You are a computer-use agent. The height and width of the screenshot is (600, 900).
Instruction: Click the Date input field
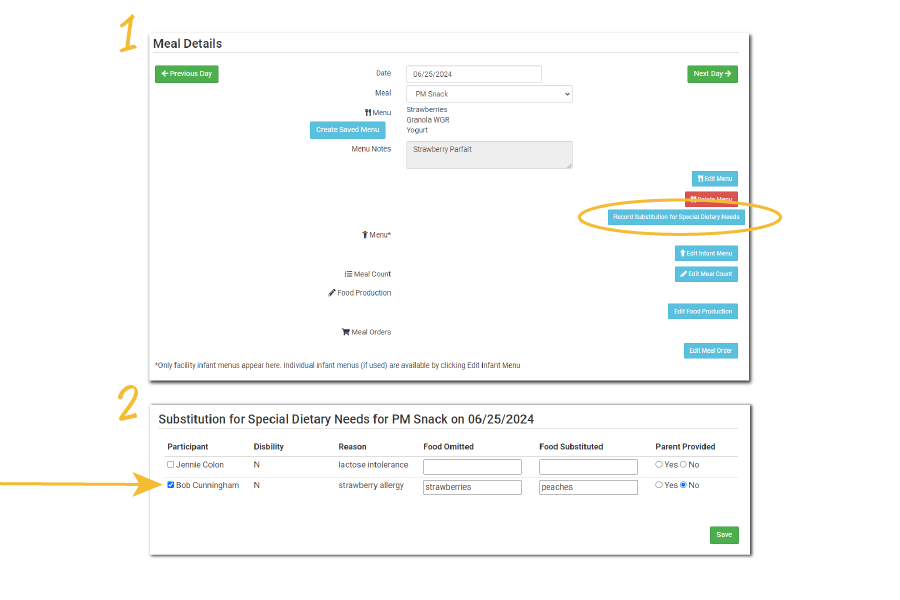coord(473,74)
